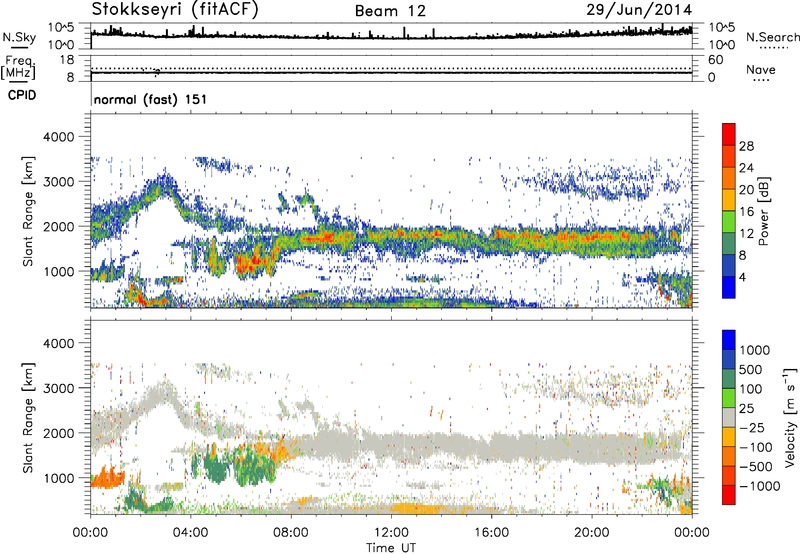The height and width of the screenshot is (554, 800).
Task: Click the '-1000' velocity colorbar tick
Action: (x=759, y=486)
